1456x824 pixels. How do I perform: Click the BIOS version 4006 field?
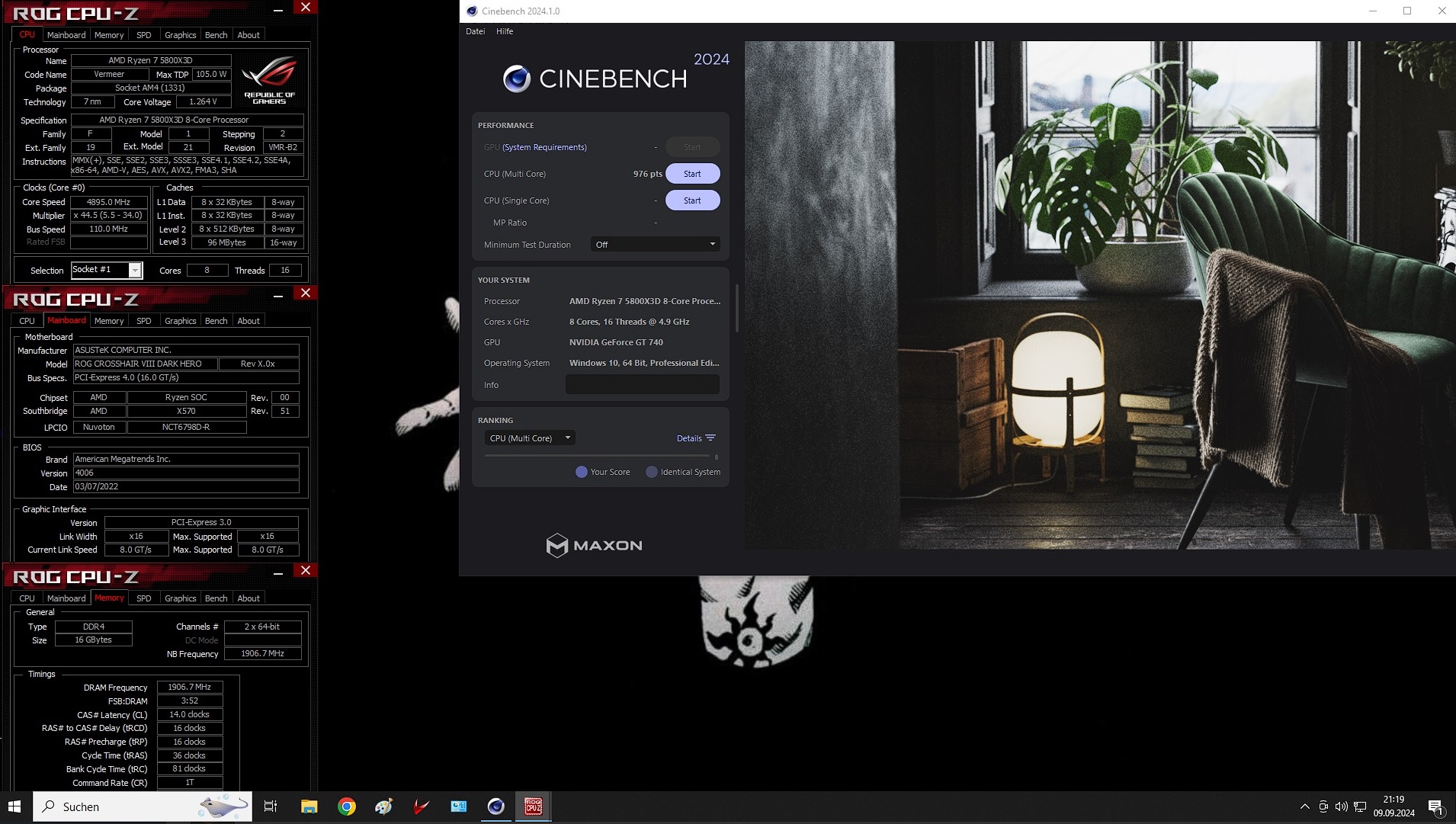tap(186, 473)
